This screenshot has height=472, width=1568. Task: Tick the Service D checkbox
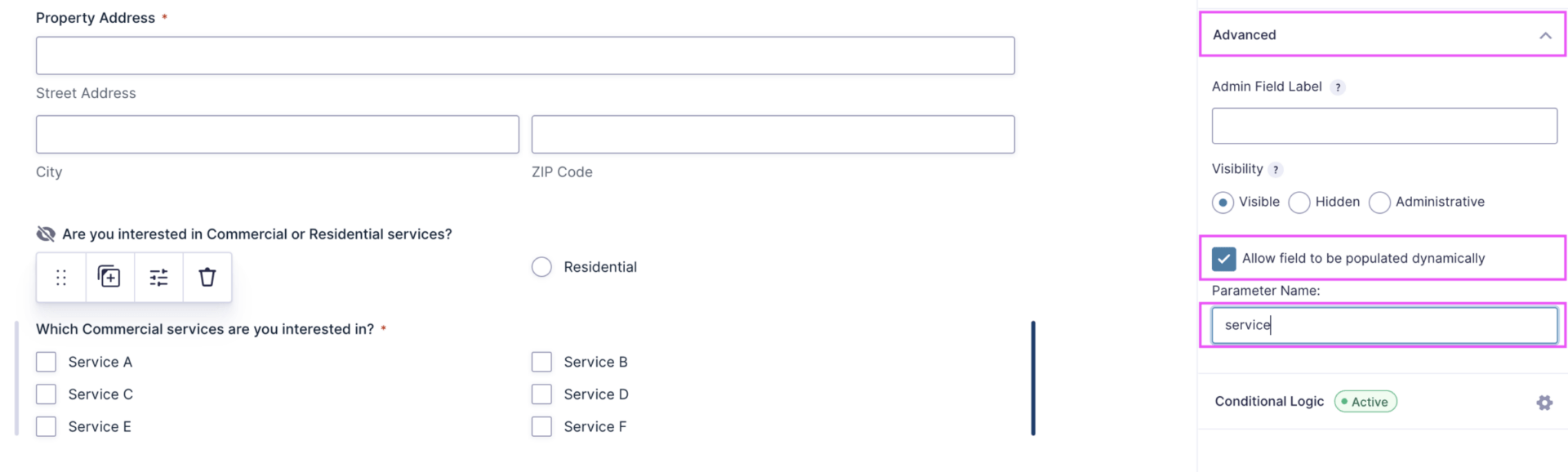tap(541, 394)
